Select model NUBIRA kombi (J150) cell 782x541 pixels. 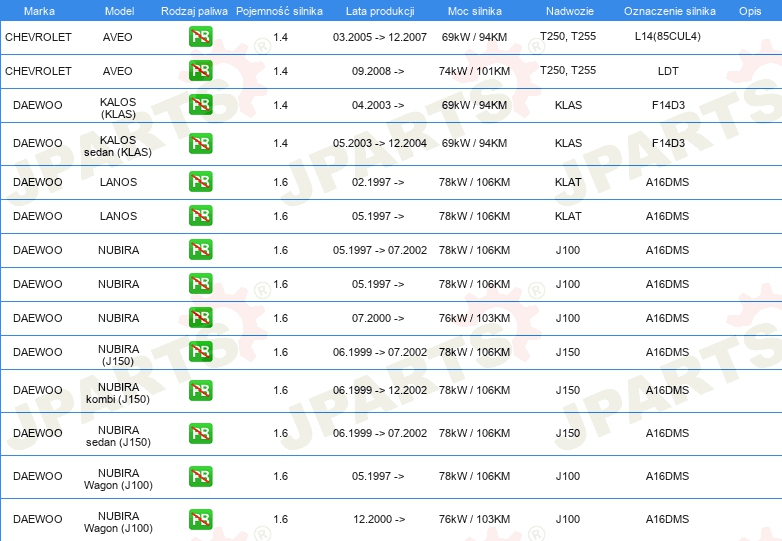(x=118, y=393)
